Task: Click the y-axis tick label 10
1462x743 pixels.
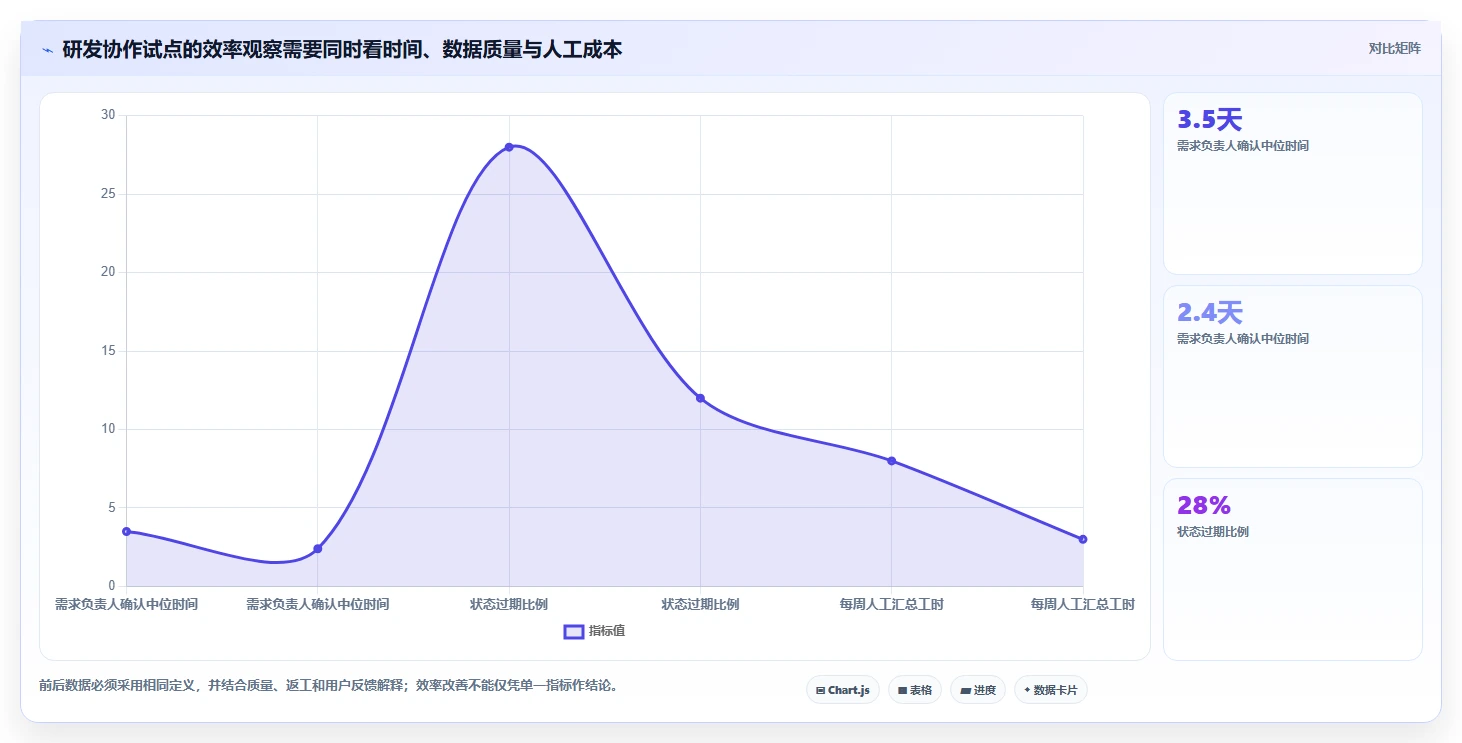Action: coord(108,429)
